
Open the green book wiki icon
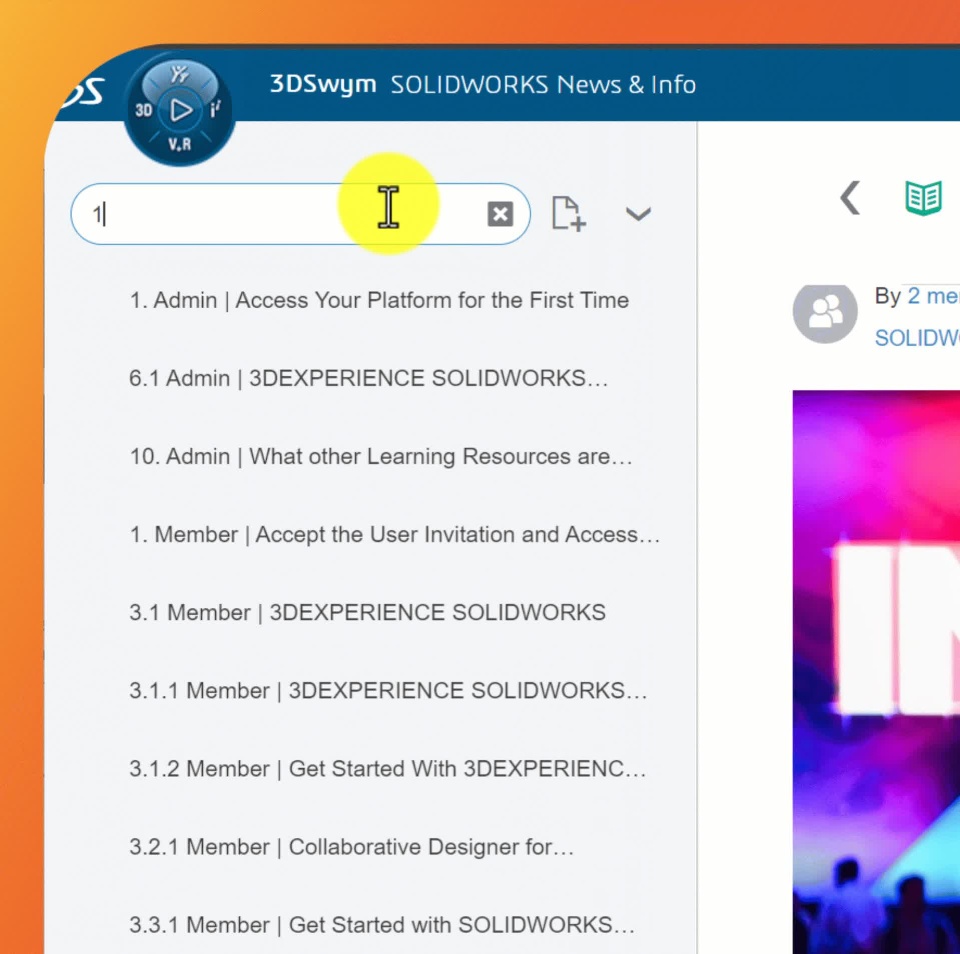coord(923,198)
